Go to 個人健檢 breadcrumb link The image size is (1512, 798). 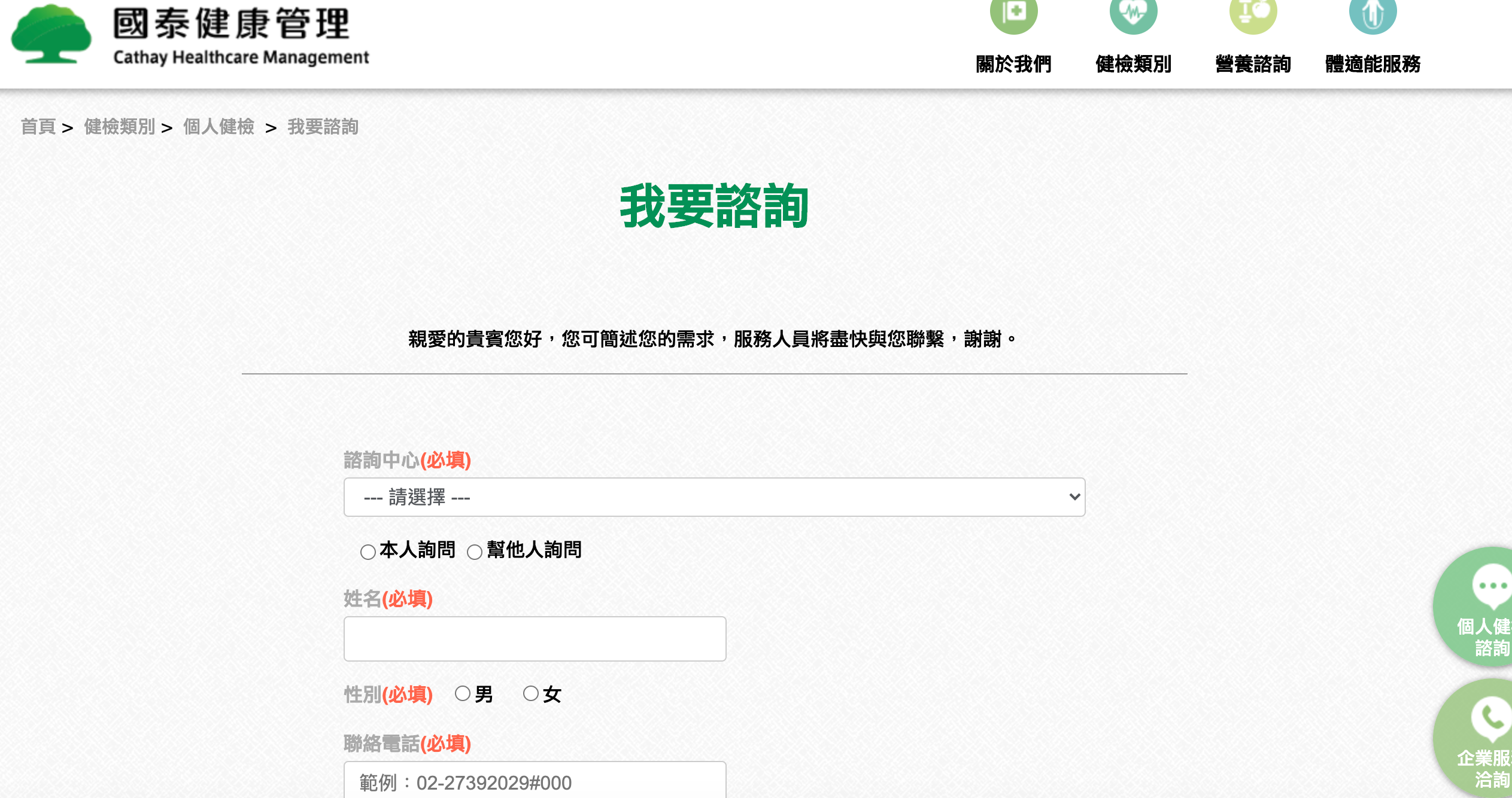[218, 127]
